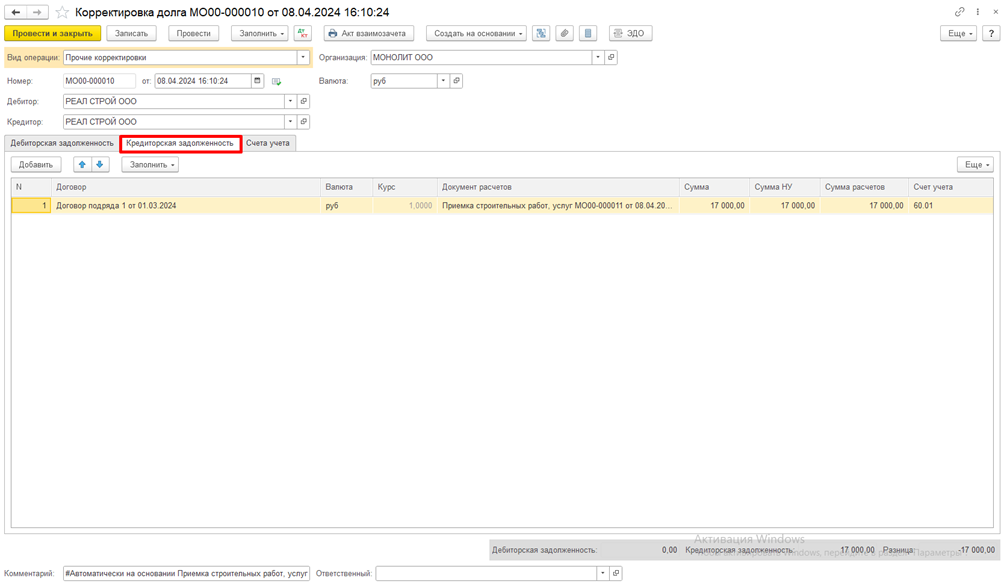Viewport: 1004px width, 587px height.
Task: Click into the Комментарий input field
Action: 186,573
